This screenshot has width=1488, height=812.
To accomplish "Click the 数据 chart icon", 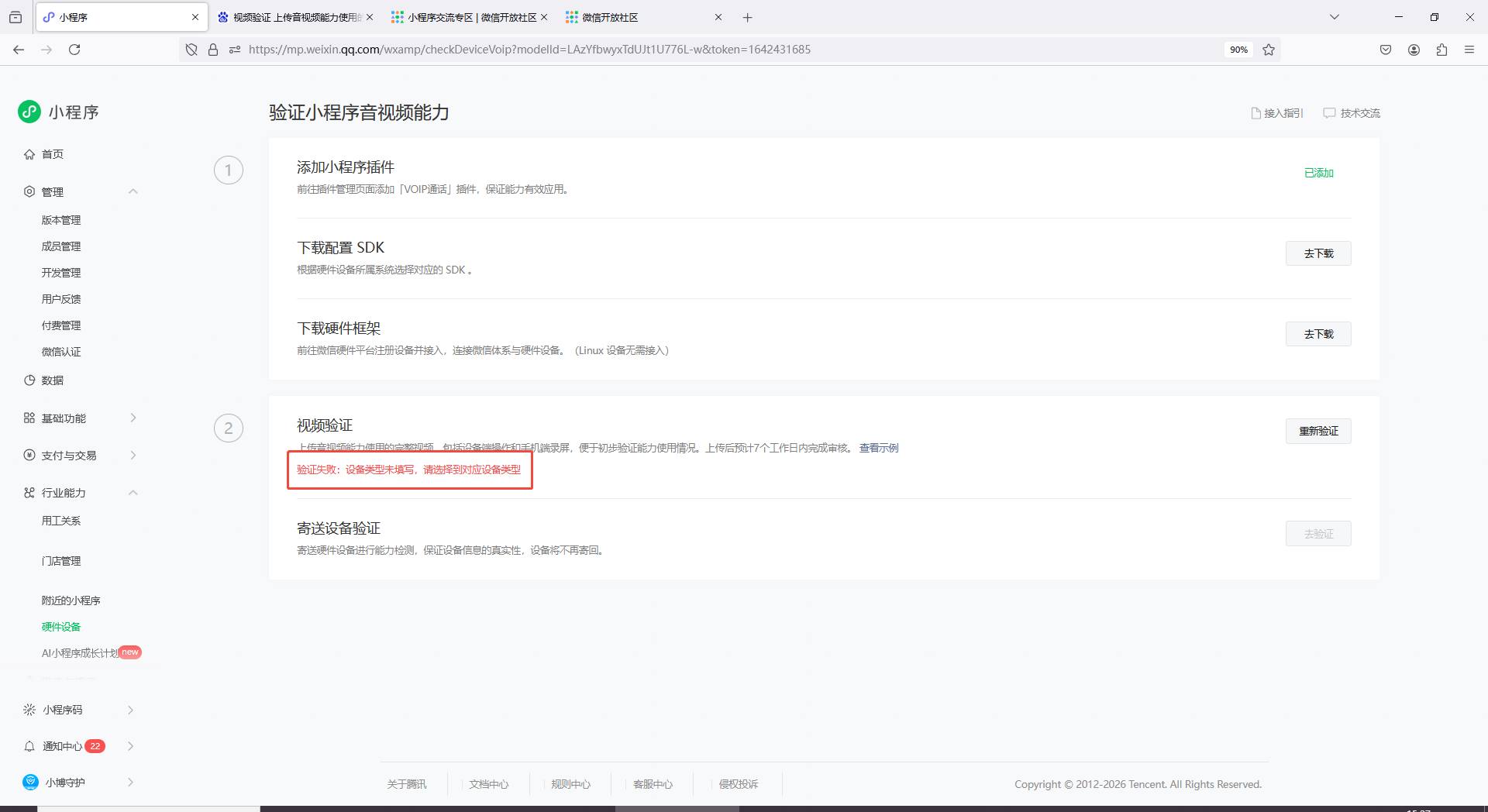I will pos(29,380).
